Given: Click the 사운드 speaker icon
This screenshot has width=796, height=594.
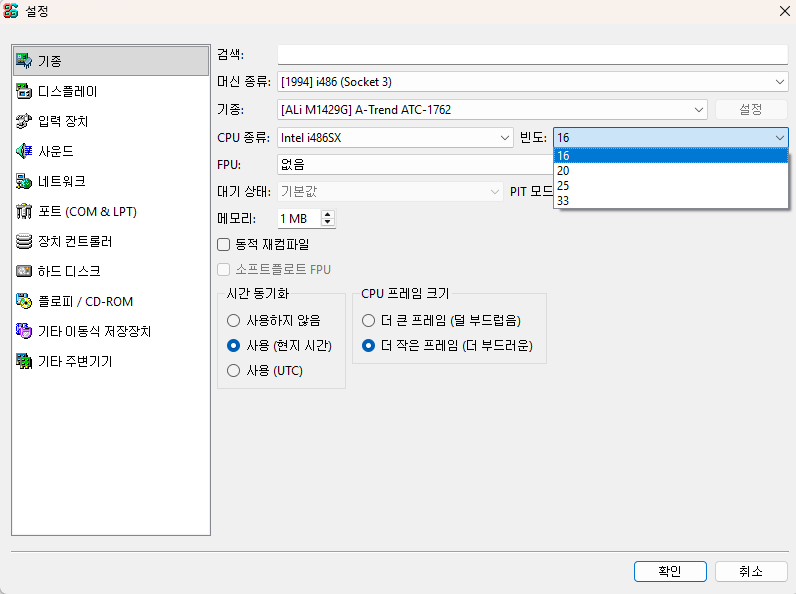Looking at the screenshot, I should 24,151.
